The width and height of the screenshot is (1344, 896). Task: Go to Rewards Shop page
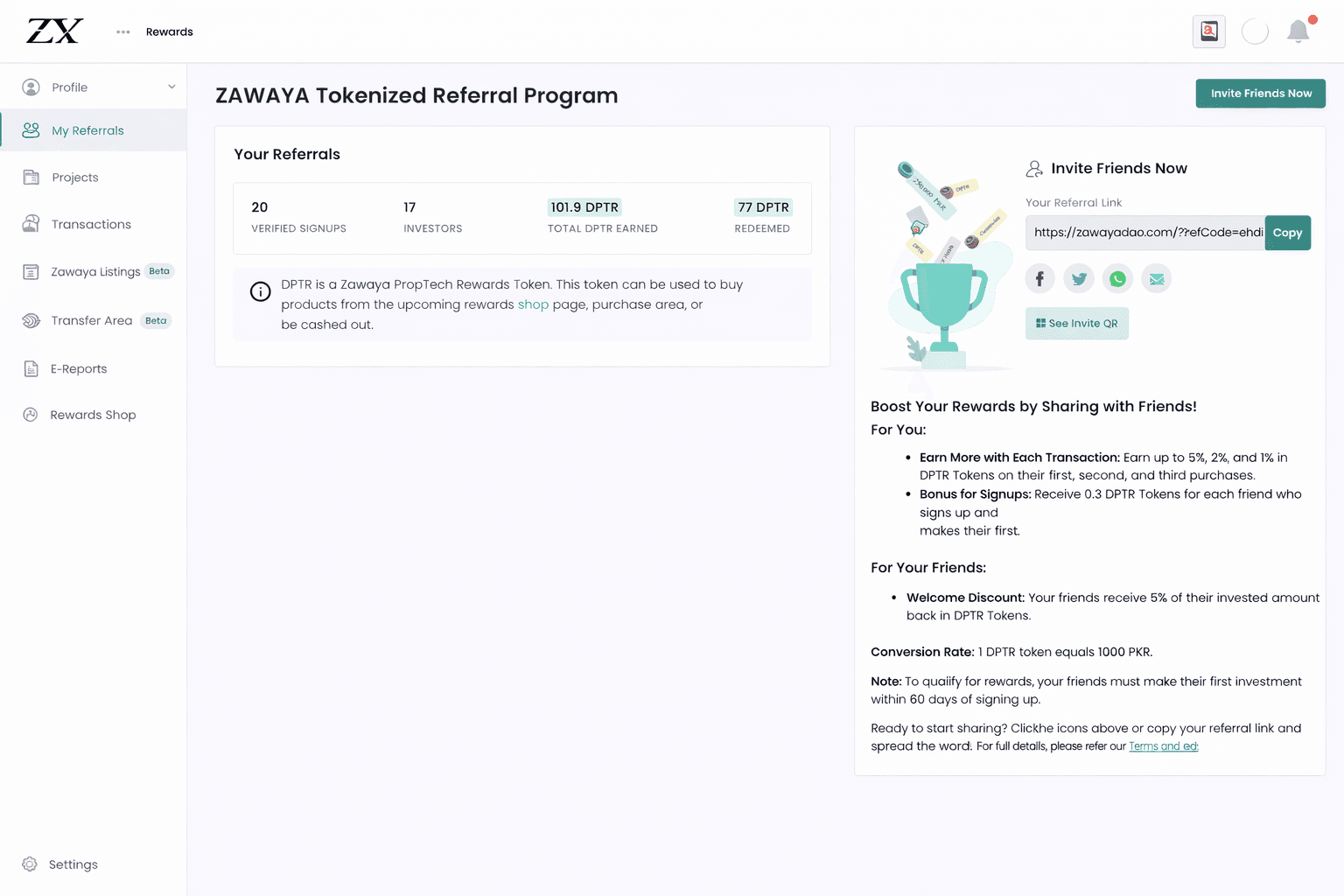click(93, 415)
